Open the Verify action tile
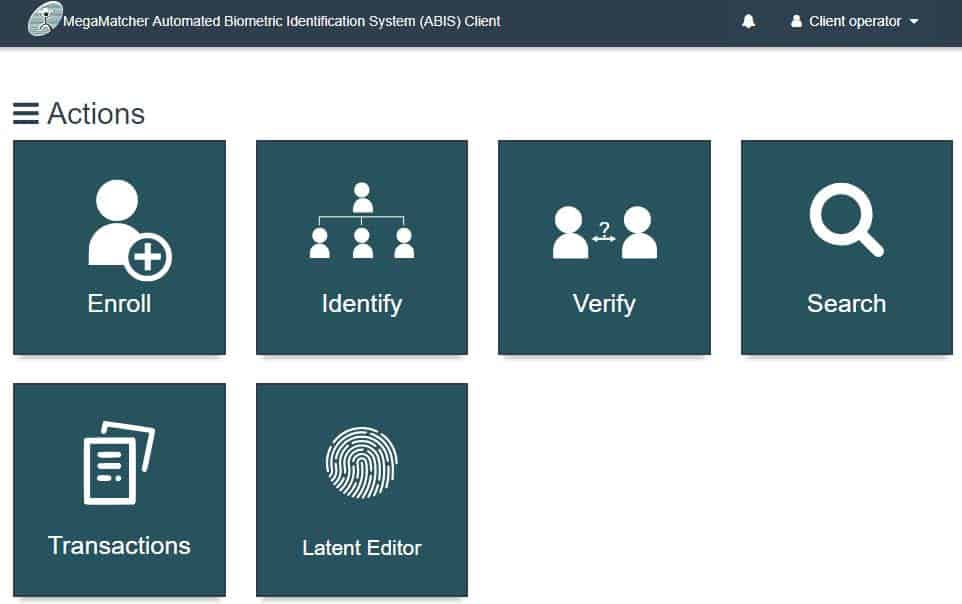 pos(604,247)
